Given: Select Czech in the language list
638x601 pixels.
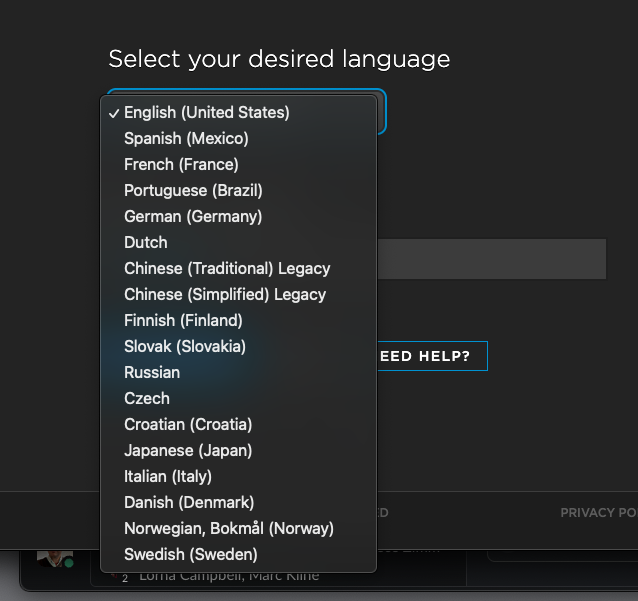Looking at the screenshot, I should coord(146,398).
